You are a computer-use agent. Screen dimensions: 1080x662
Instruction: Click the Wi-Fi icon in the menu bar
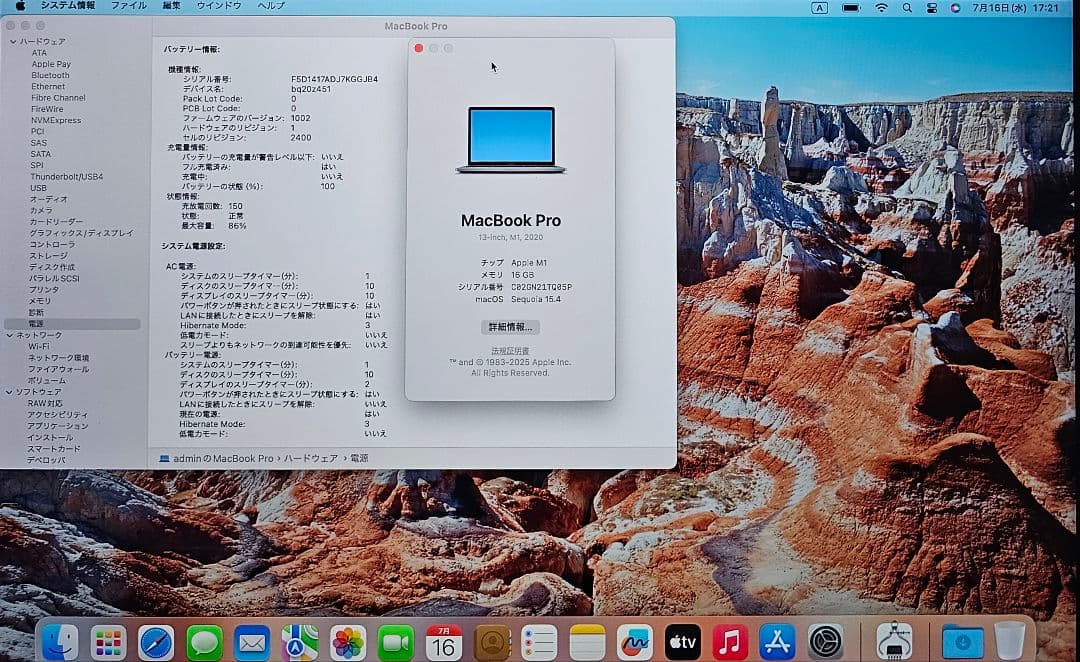(883, 8)
